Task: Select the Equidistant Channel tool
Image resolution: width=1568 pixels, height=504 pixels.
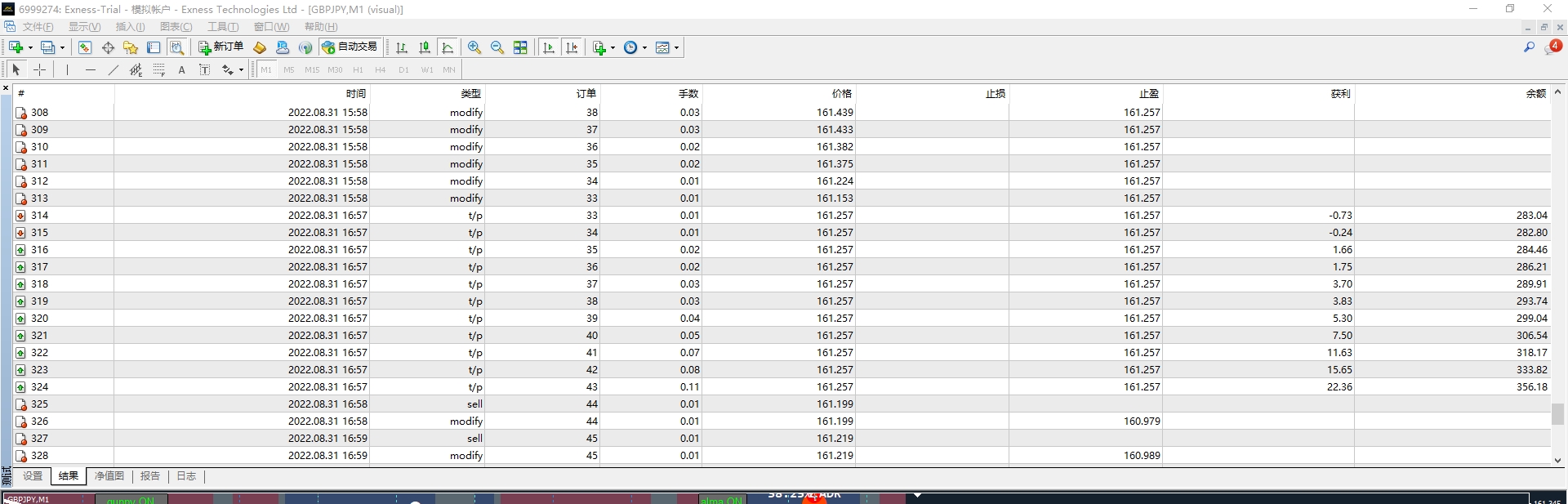Action: point(136,69)
